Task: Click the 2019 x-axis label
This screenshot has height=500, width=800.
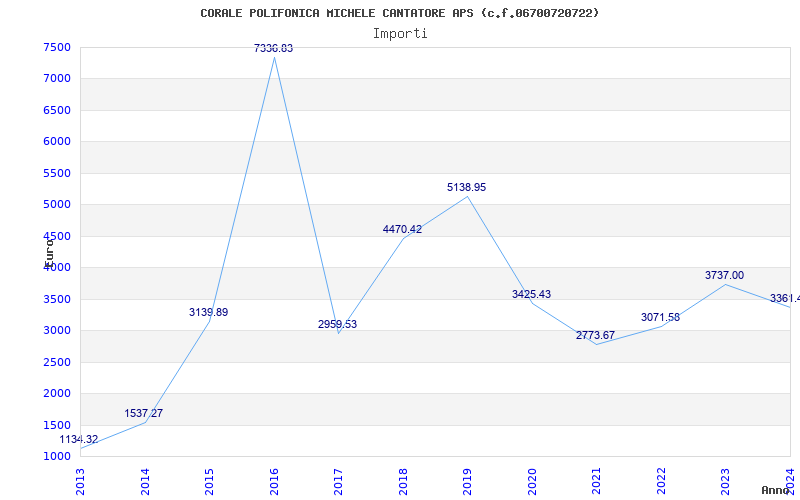Action: click(x=467, y=482)
